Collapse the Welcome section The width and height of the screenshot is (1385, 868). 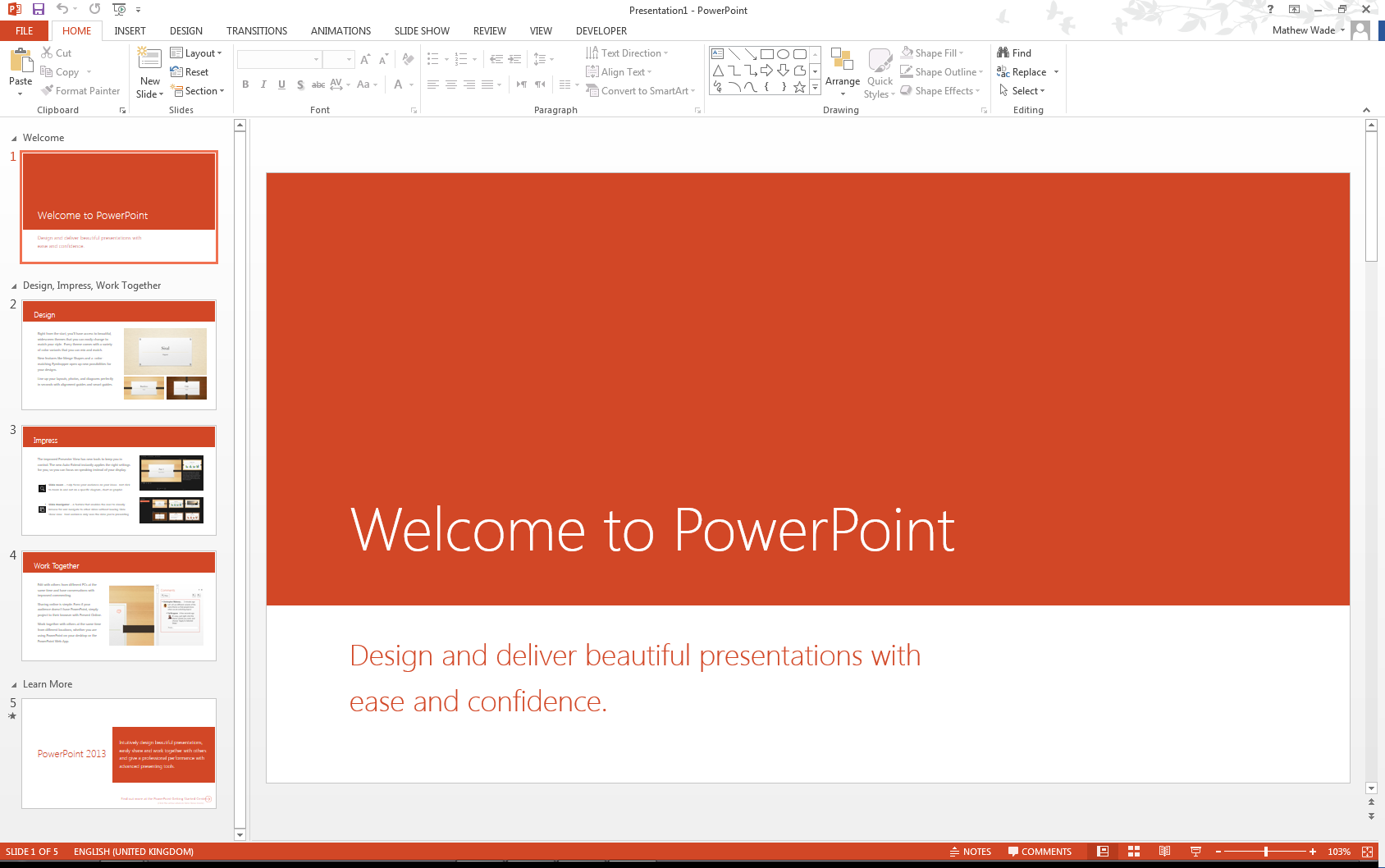(x=14, y=138)
